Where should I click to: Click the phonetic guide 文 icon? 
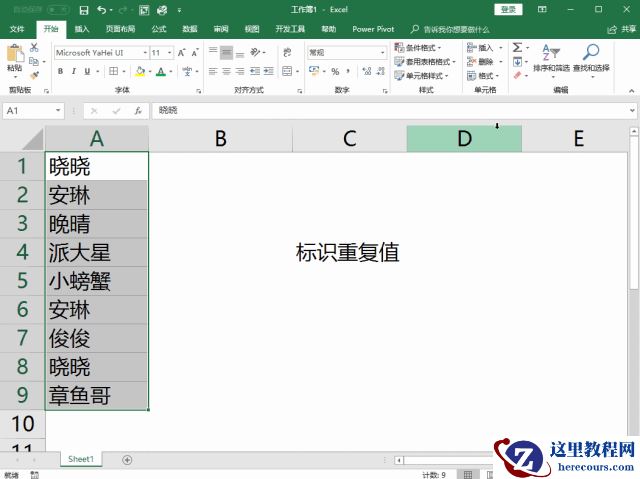(187, 71)
